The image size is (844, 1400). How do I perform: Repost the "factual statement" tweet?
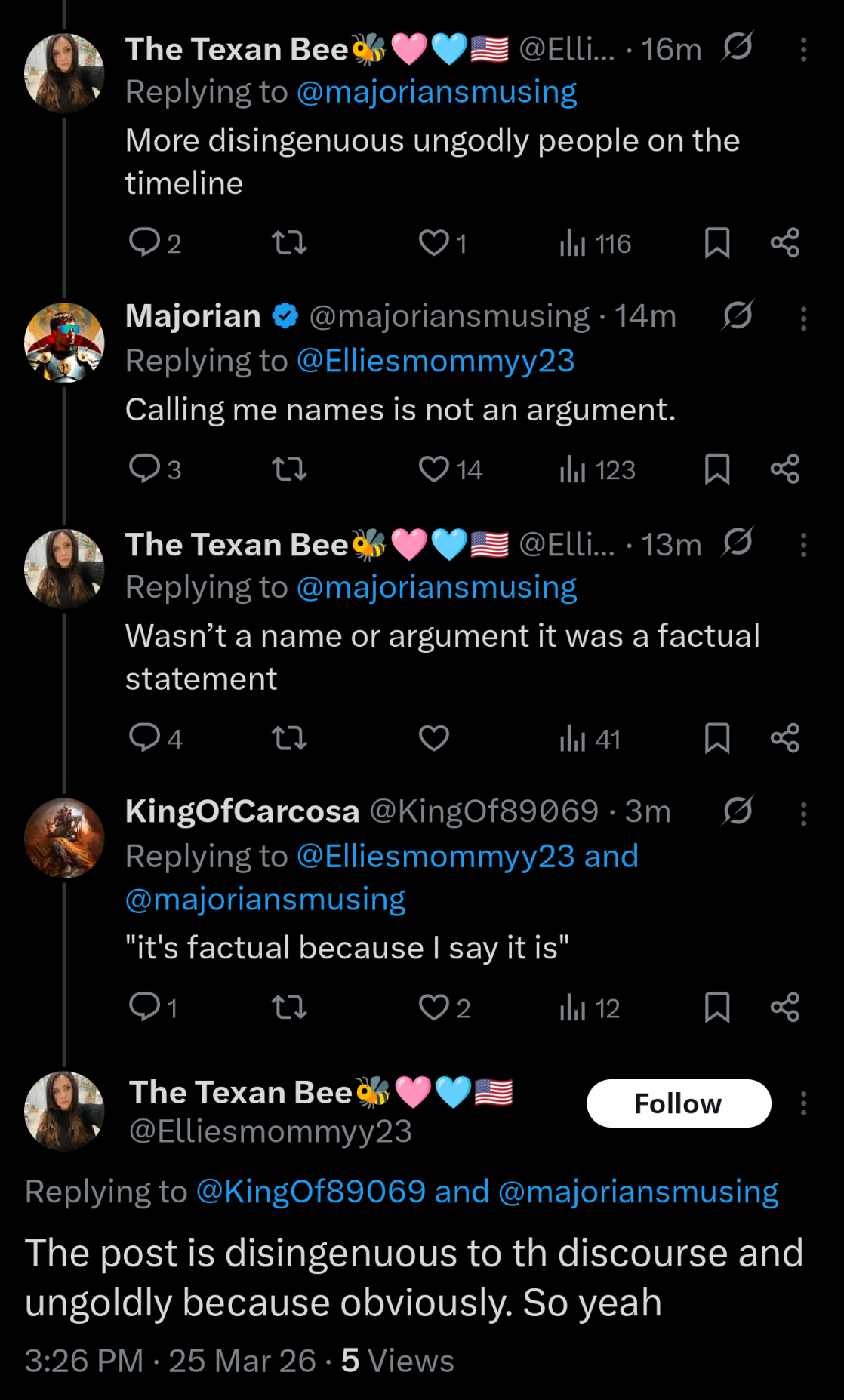(289, 738)
